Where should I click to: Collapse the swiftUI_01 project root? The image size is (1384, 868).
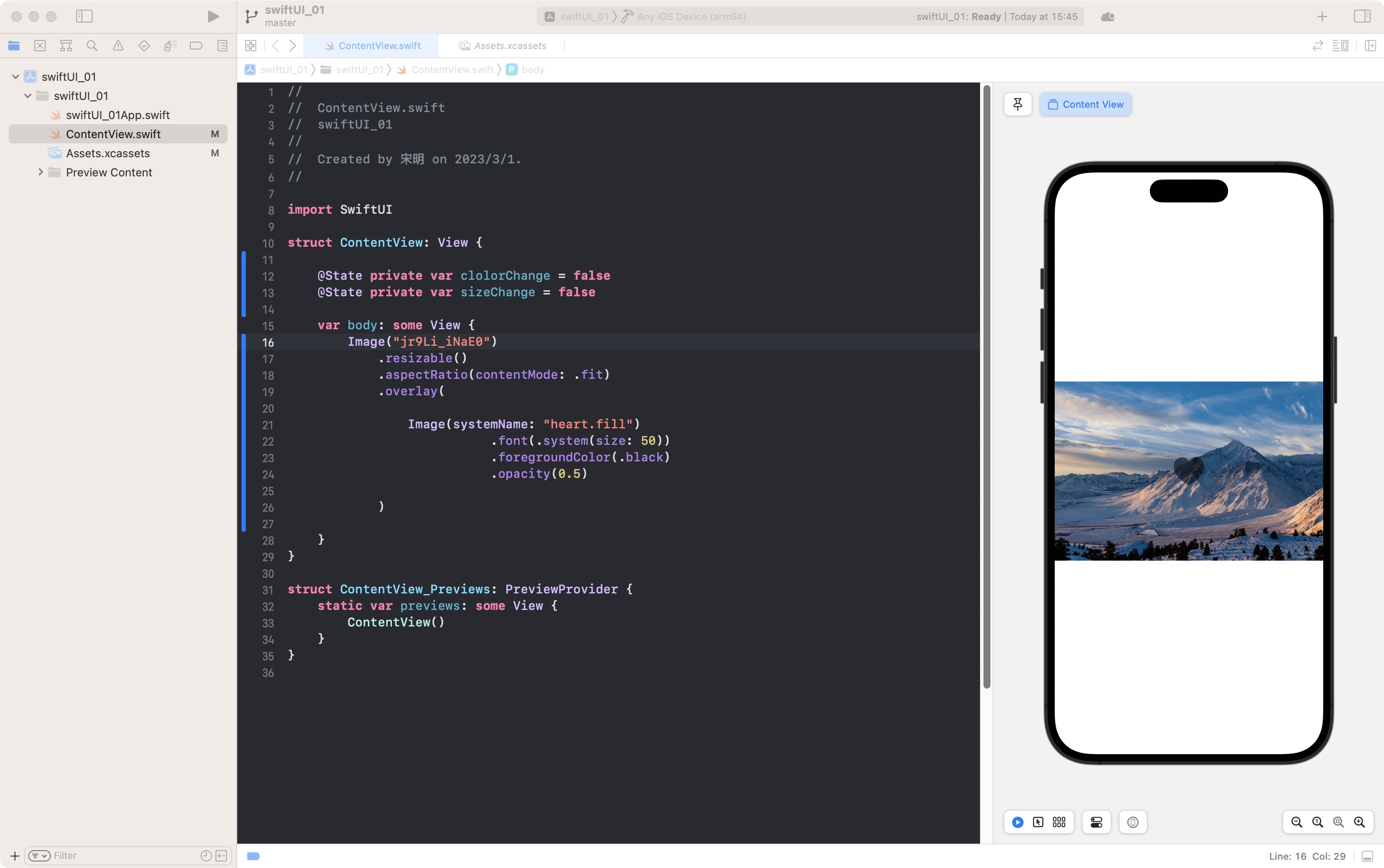coord(16,76)
